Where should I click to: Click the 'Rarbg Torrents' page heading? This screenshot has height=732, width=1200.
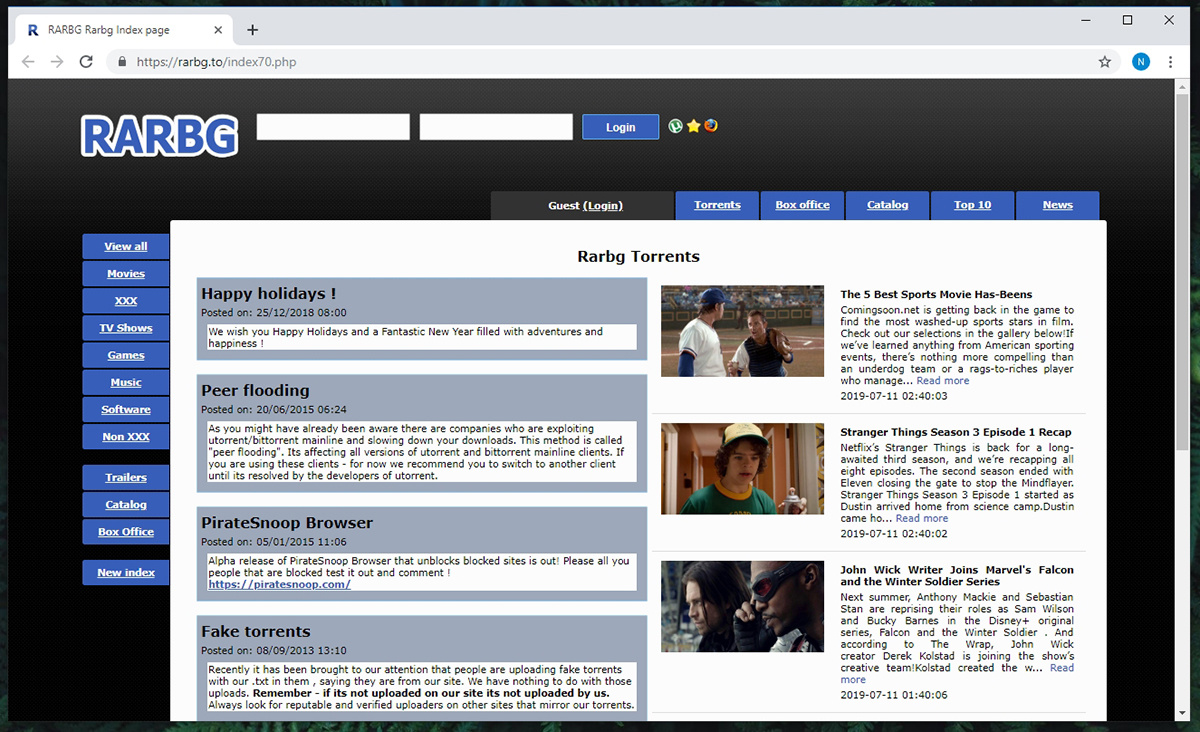(639, 256)
